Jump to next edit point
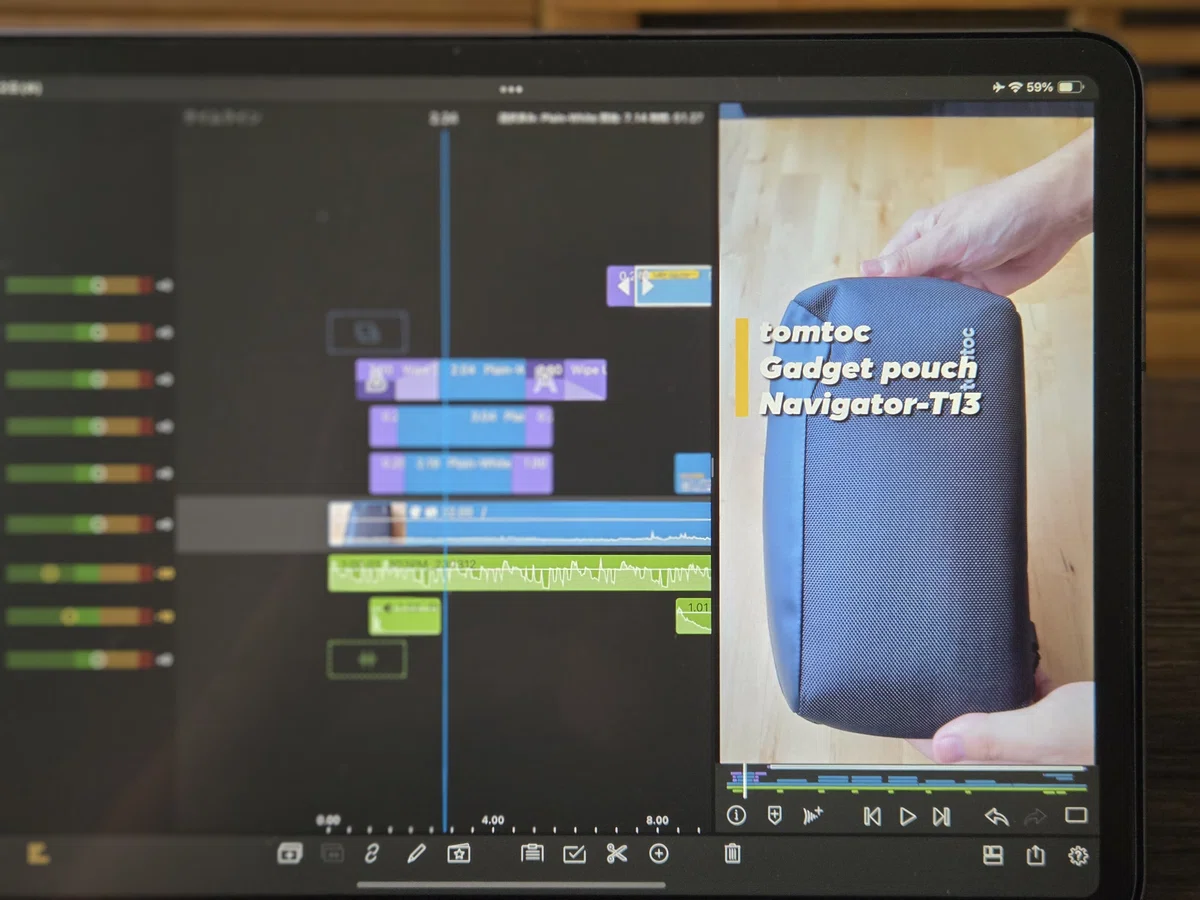This screenshot has width=1200, height=900. point(941,817)
